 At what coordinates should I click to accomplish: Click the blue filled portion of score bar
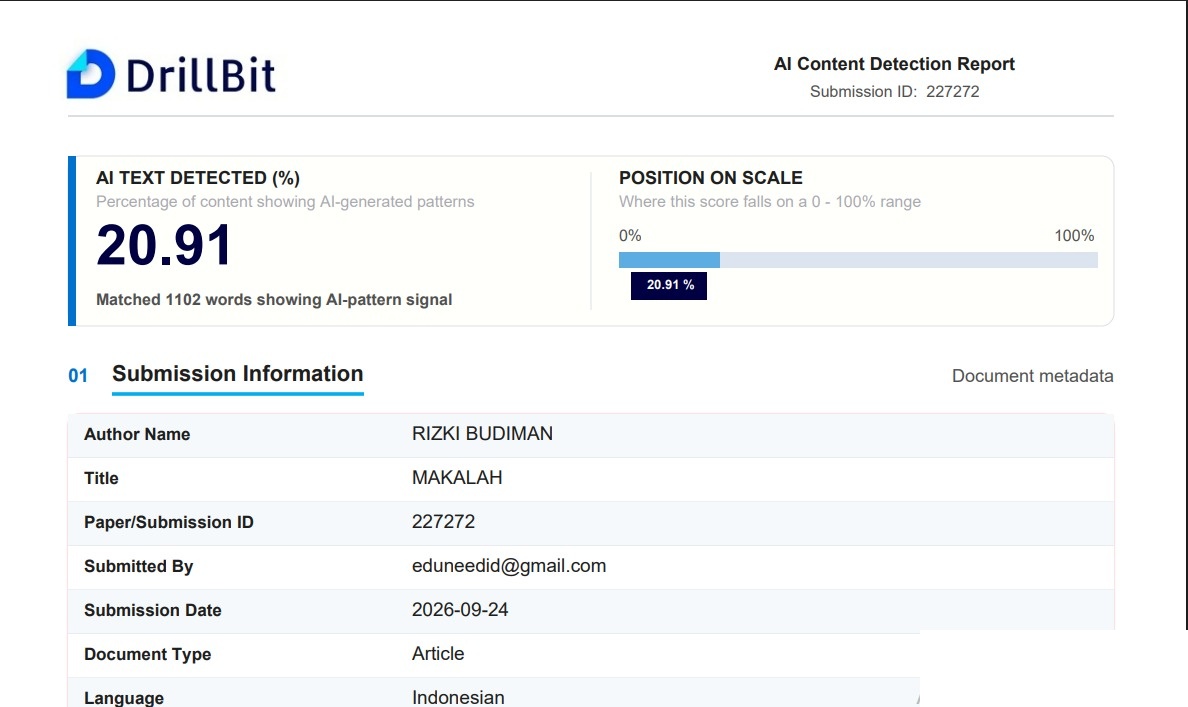(x=669, y=260)
